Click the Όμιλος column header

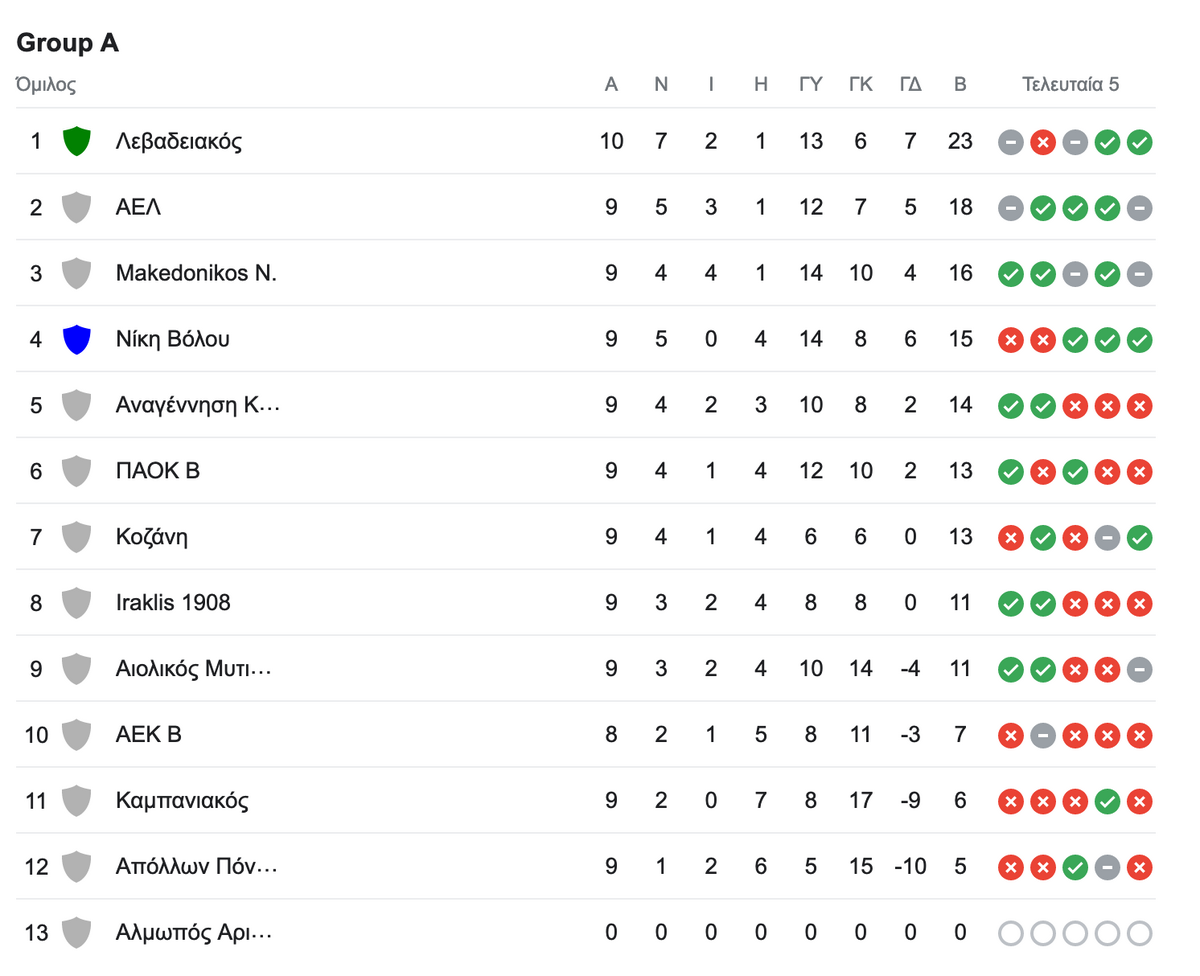tap(46, 84)
